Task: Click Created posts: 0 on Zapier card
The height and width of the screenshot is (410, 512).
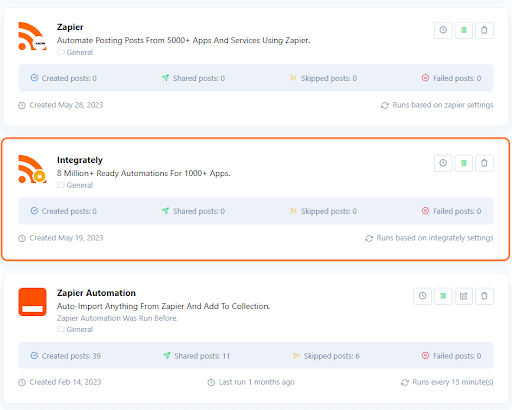Action: pyautogui.click(x=64, y=78)
